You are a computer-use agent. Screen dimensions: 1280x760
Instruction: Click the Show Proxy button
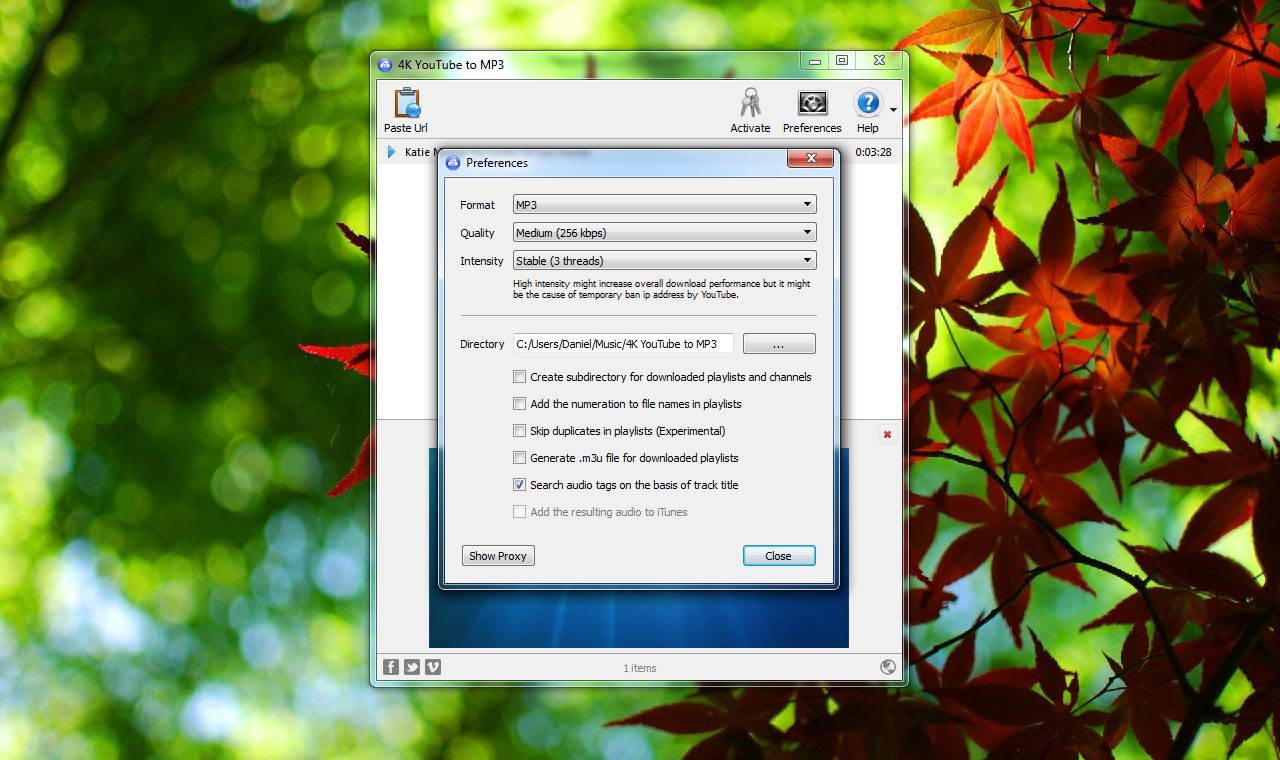tap(498, 556)
